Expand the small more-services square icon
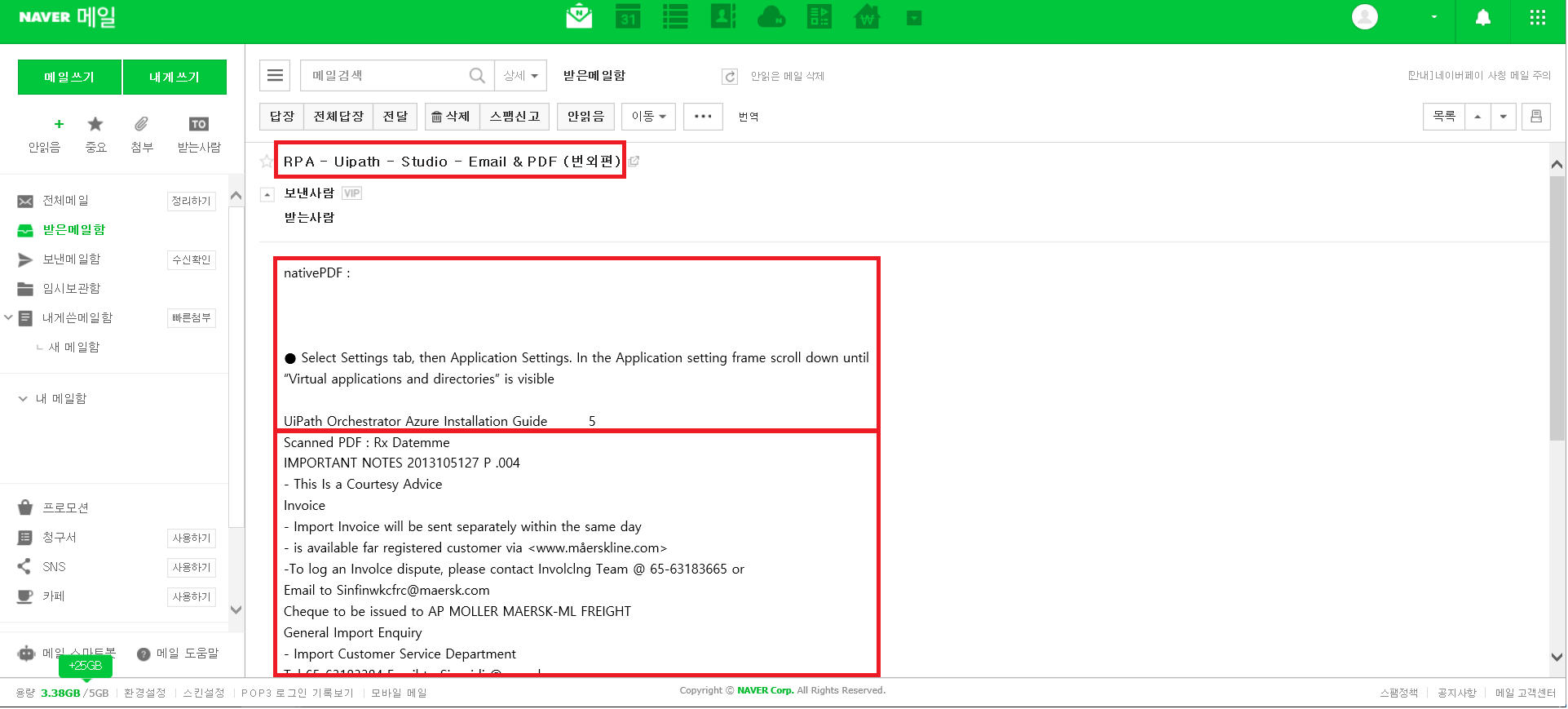The height and width of the screenshot is (709, 1568). pos(914,18)
